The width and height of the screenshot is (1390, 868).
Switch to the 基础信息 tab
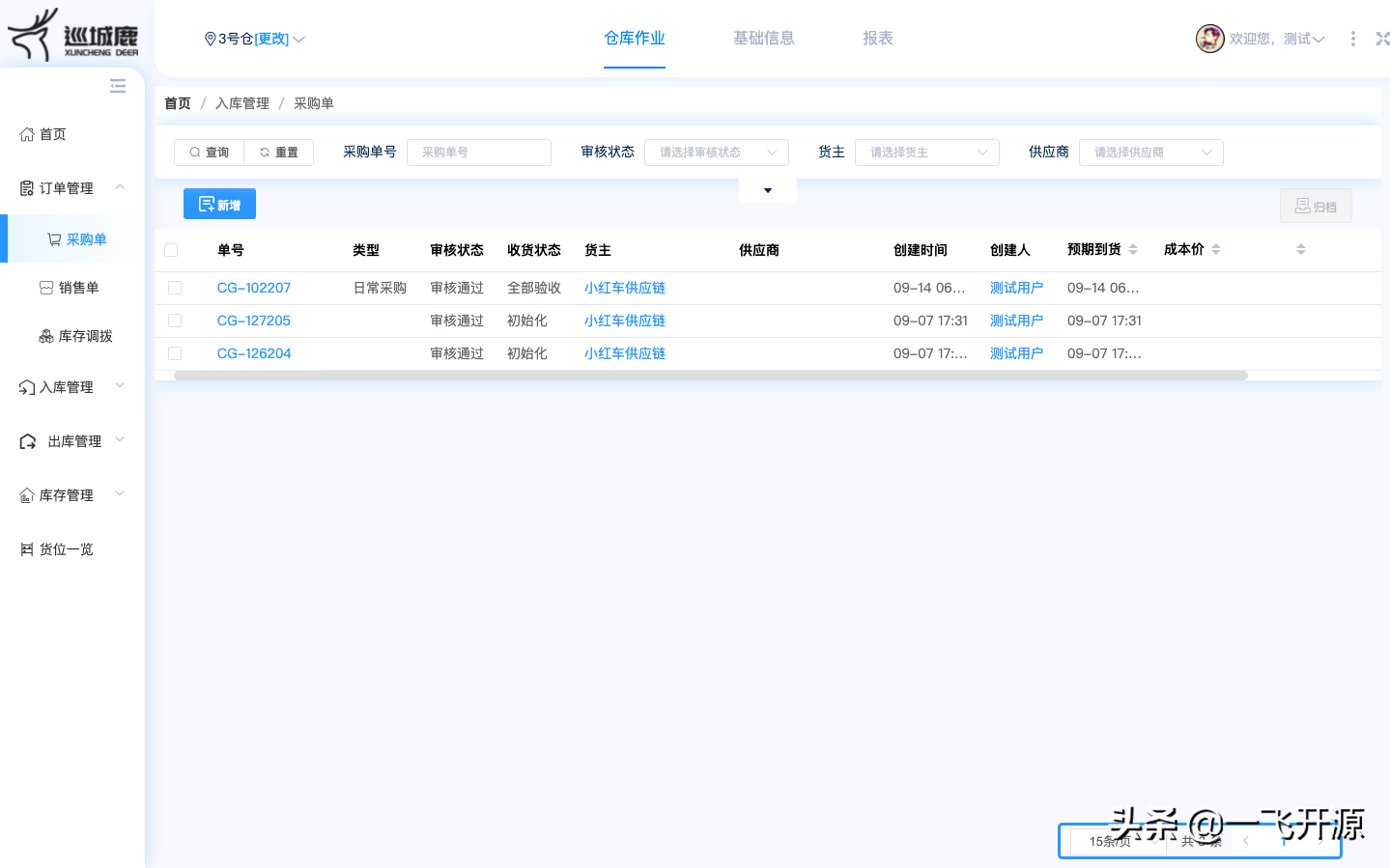click(x=764, y=38)
